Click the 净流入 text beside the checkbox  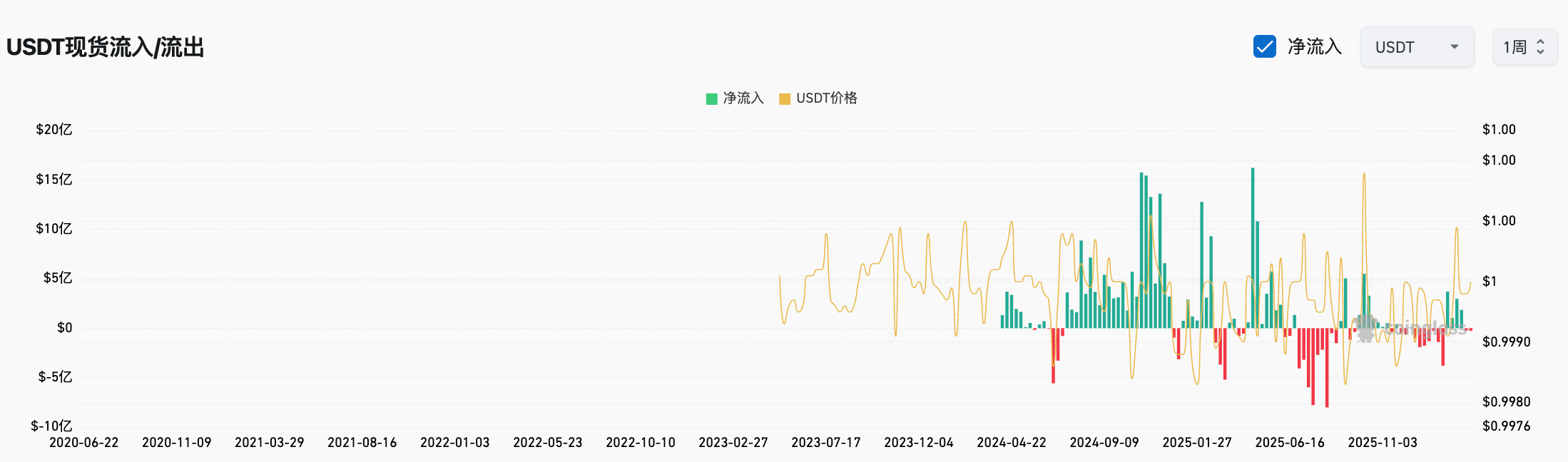tap(1314, 47)
